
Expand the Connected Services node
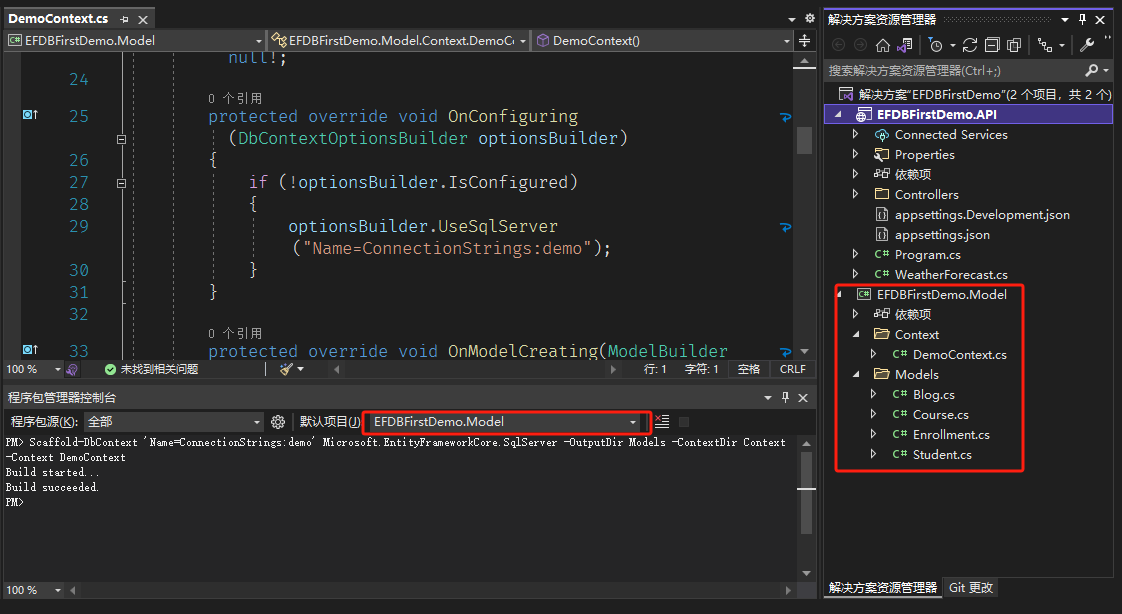tap(855, 134)
